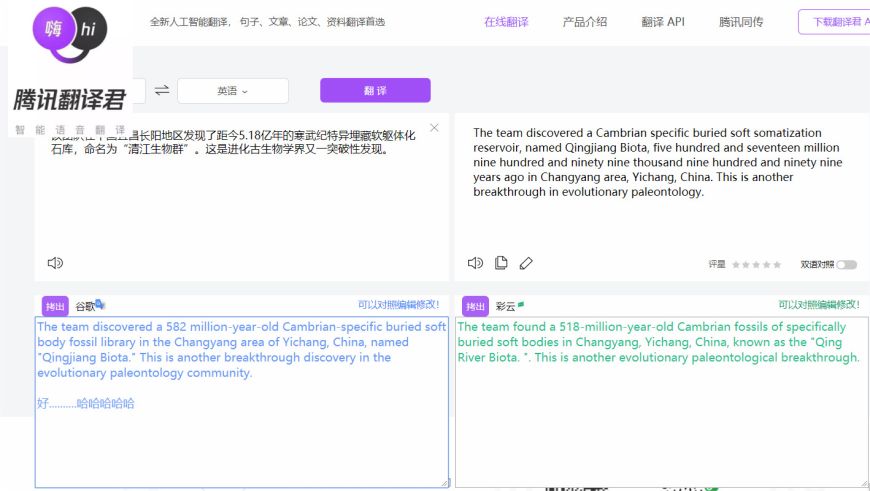Click the green 可以对照编辑修改 hint
Screen dimensions: 870x491
coord(819,305)
